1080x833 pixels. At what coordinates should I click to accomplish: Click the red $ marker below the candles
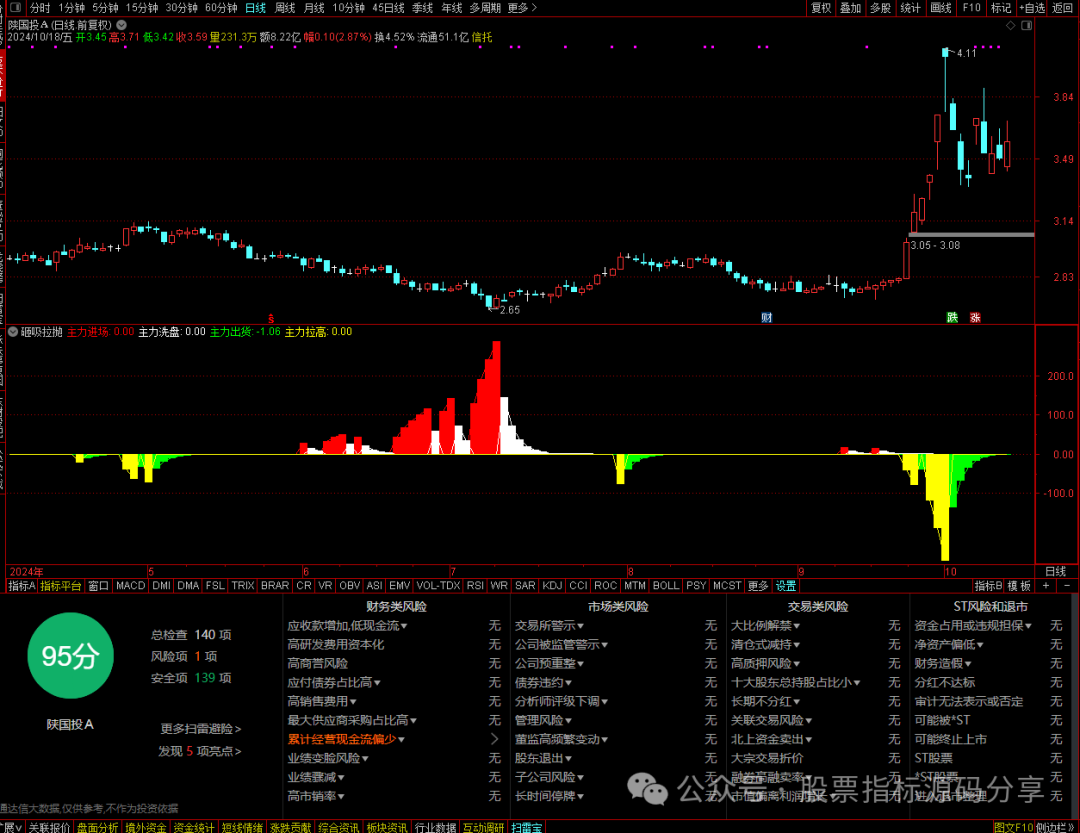pyautogui.click(x=271, y=319)
